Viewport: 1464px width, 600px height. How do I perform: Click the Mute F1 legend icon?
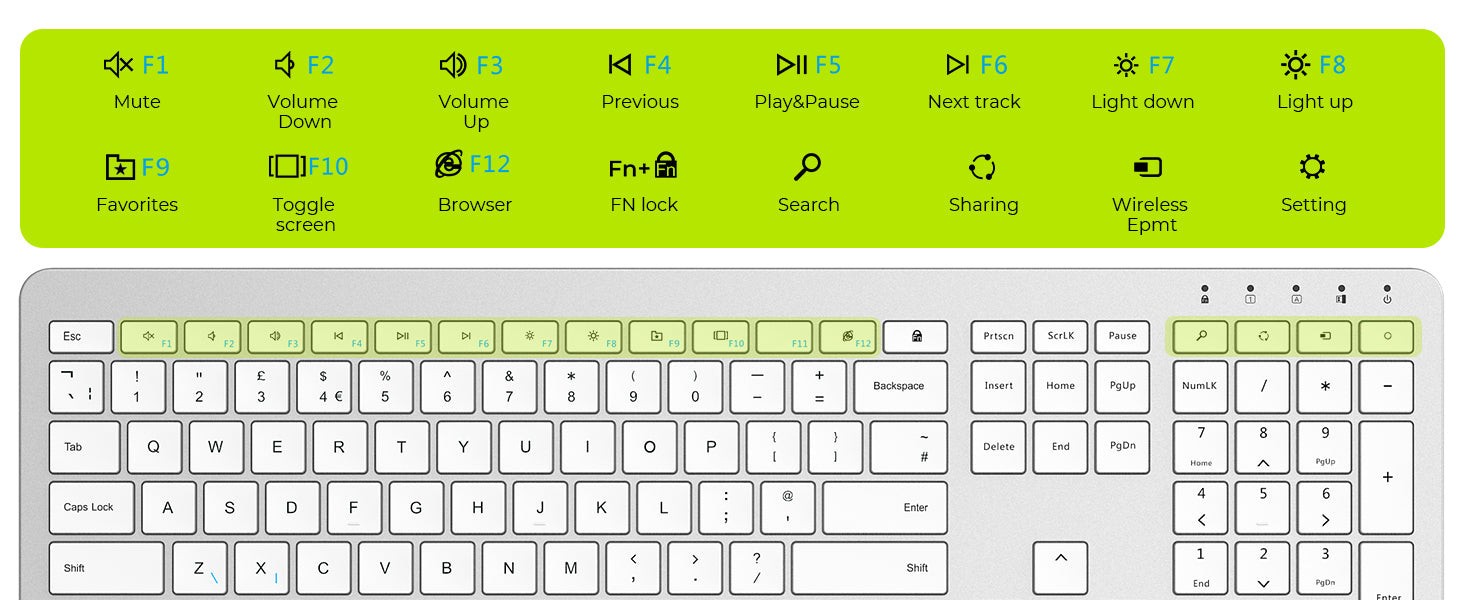click(x=118, y=65)
